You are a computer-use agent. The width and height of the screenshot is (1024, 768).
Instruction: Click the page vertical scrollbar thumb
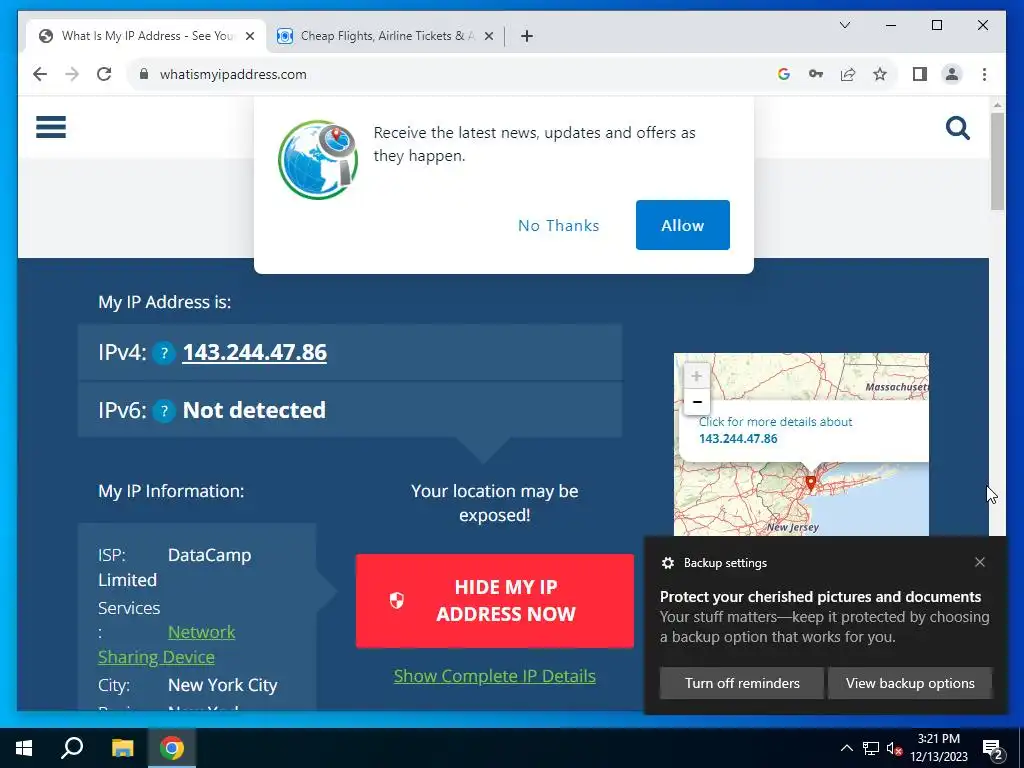pyautogui.click(x=997, y=161)
